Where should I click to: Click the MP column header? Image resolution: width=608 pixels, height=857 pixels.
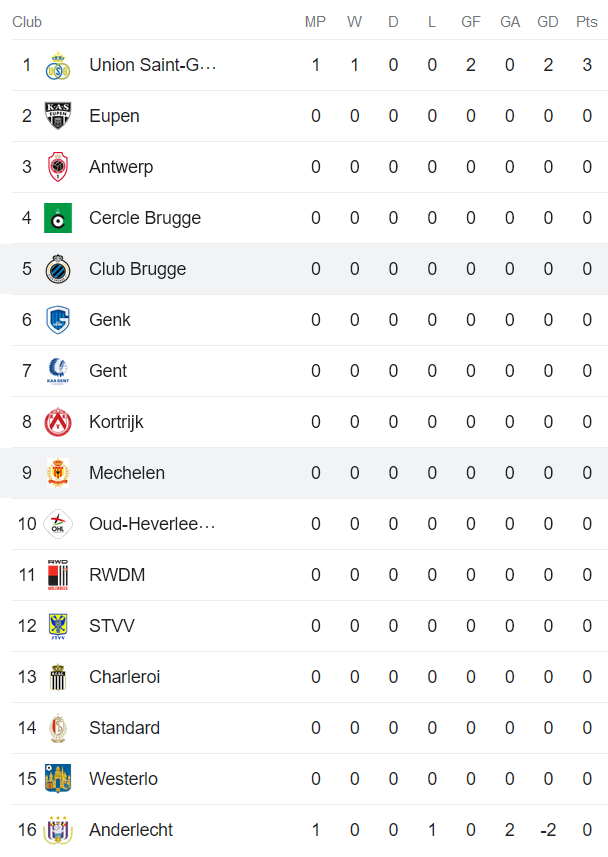(315, 22)
